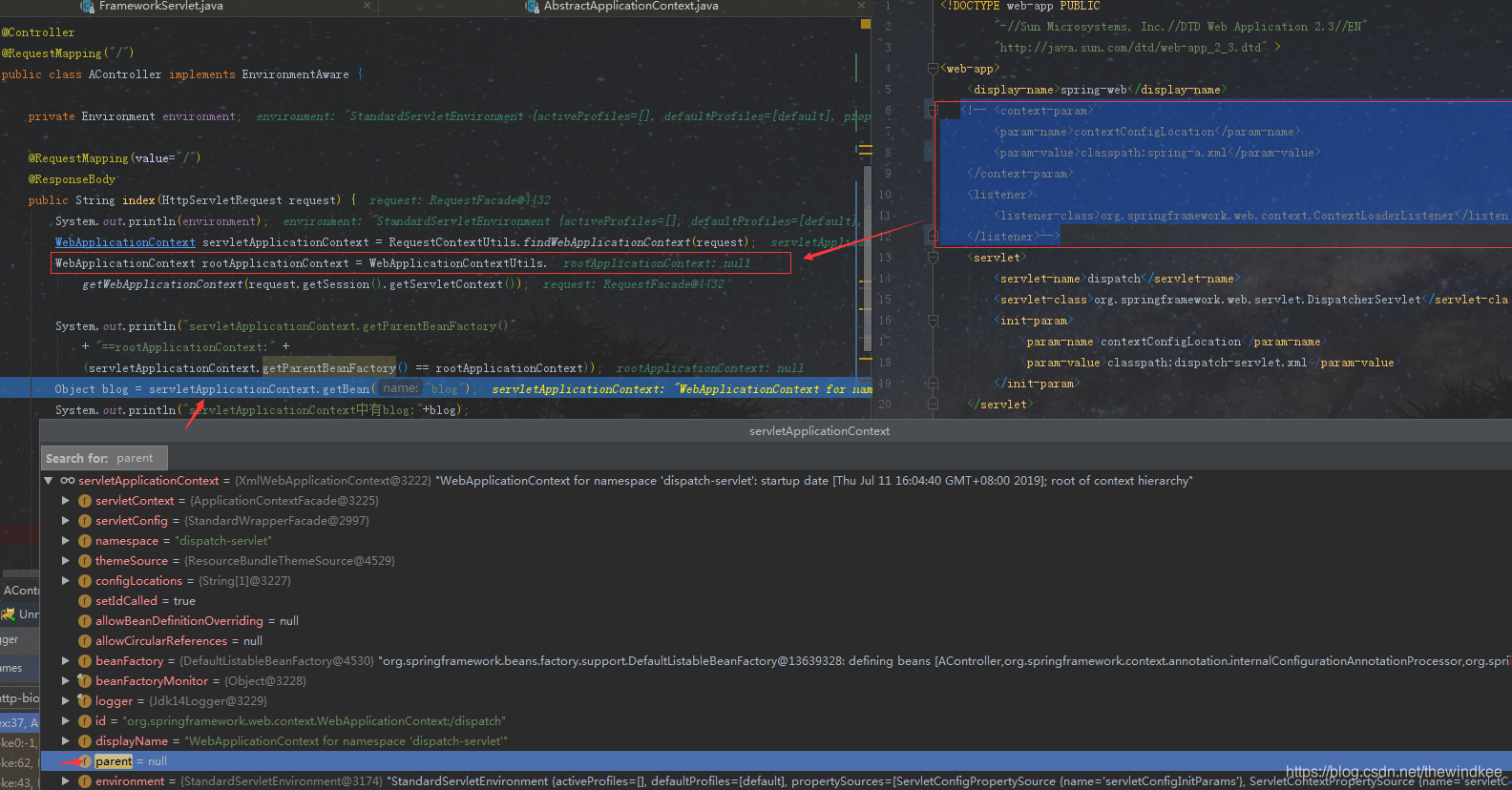Open the underlined WebApplicationContext link in the code
Image resolution: width=1512 pixels, height=790 pixels.
(x=125, y=242)
